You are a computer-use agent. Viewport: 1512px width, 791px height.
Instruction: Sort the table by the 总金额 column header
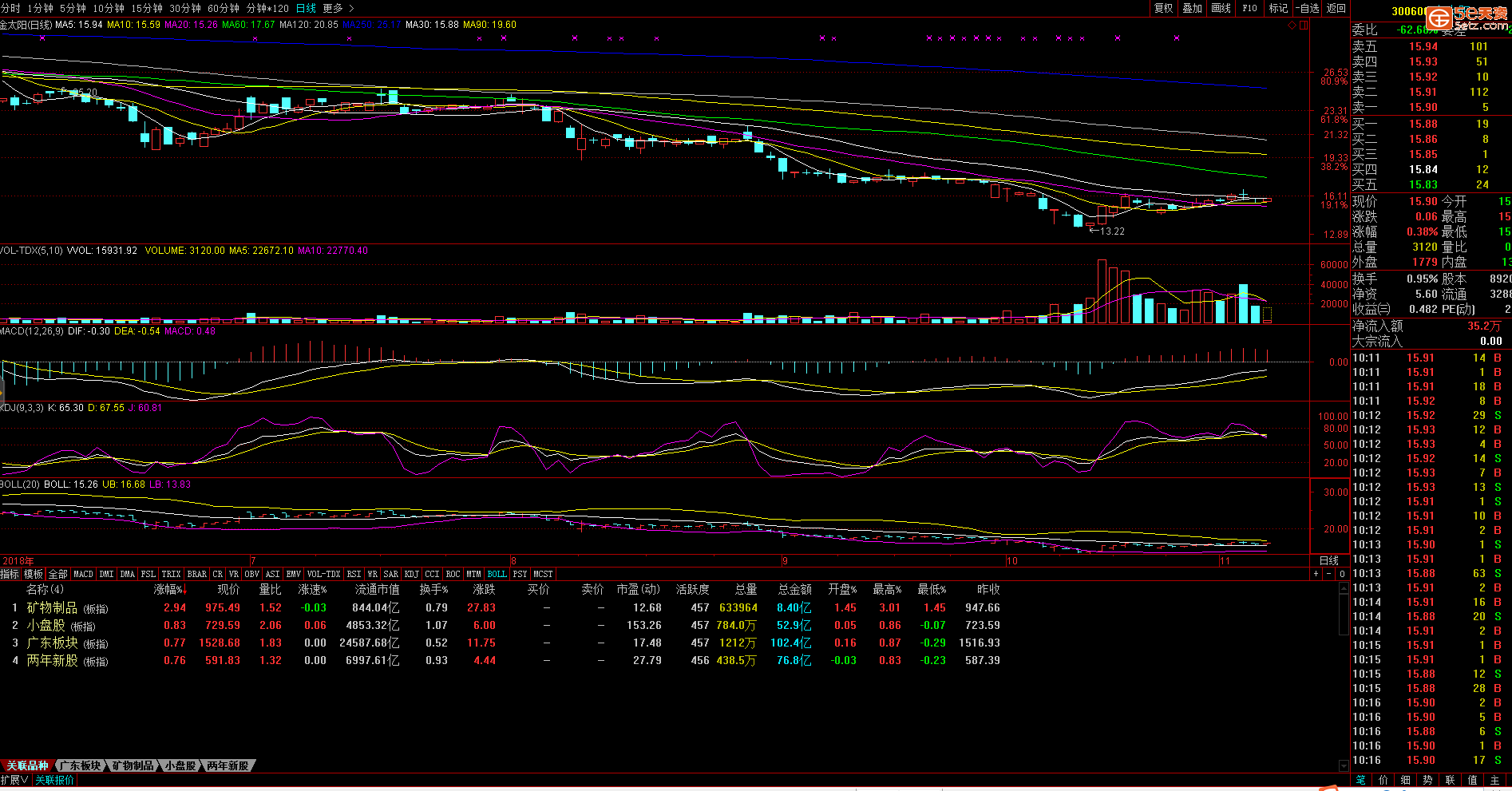pos(795,590)
